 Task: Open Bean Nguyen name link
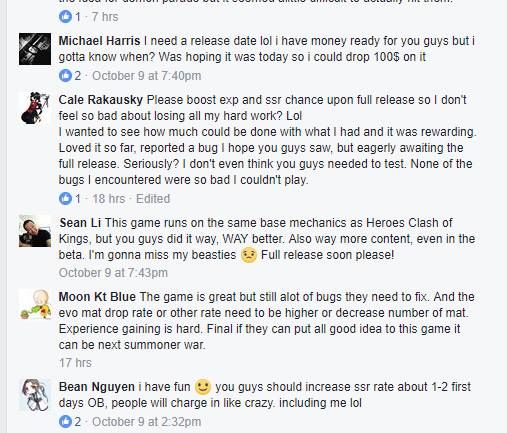click(97, 387)
